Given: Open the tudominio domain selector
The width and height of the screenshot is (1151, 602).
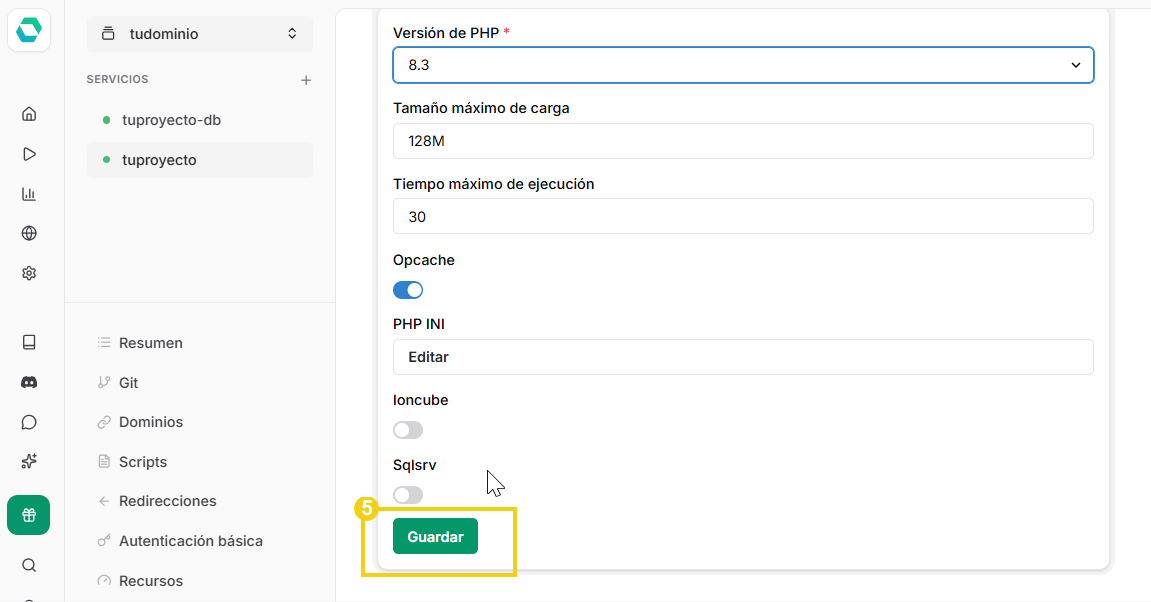Looking at the screenshot, I should (x=199, y=33).
